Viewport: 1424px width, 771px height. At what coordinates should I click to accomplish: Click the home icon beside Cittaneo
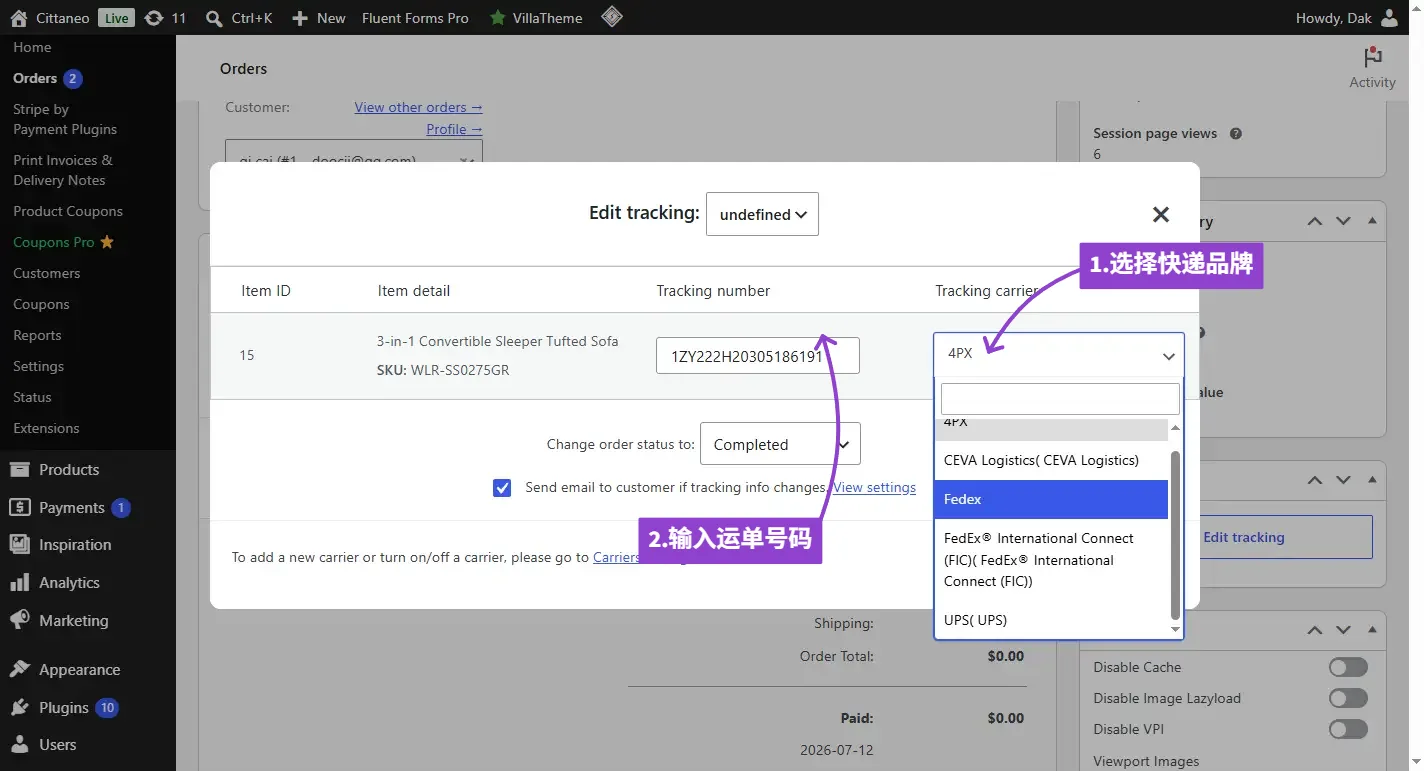click(x=19, y=18)
